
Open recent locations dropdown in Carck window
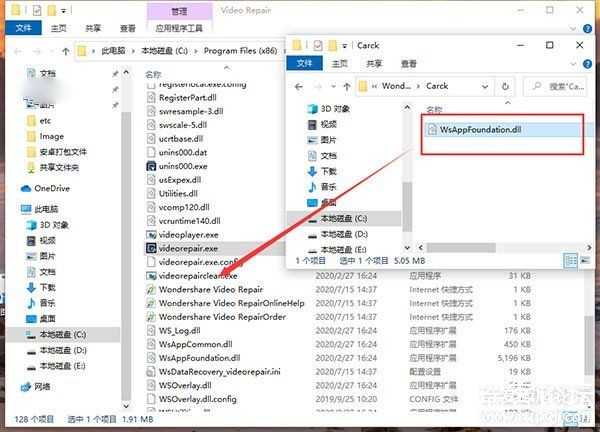point(333,87)
